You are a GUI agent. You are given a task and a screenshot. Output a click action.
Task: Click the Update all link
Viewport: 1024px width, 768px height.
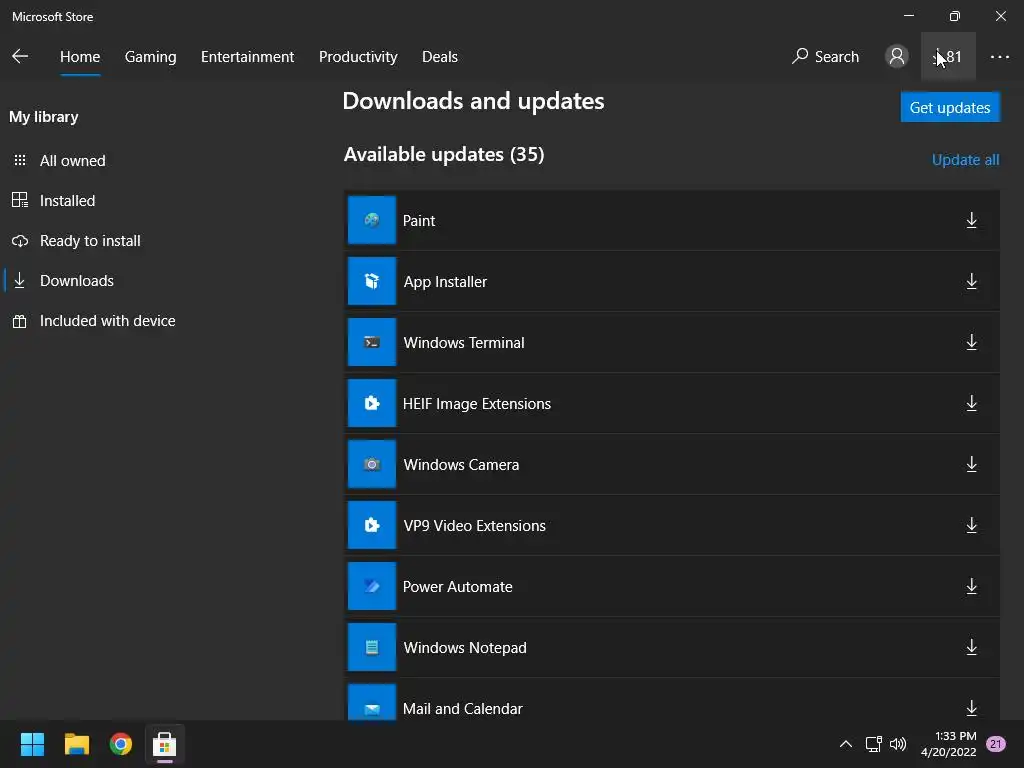[x=965, y=160]
